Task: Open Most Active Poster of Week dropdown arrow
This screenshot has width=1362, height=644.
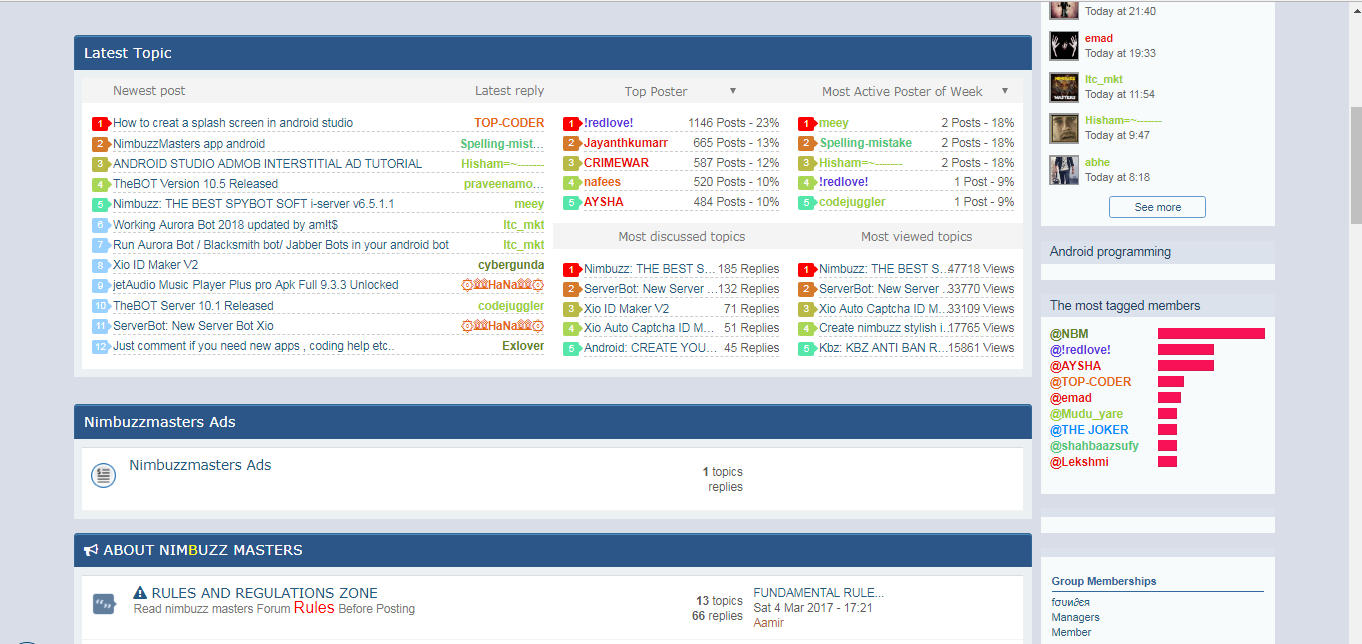Action: click(1005, 91)
